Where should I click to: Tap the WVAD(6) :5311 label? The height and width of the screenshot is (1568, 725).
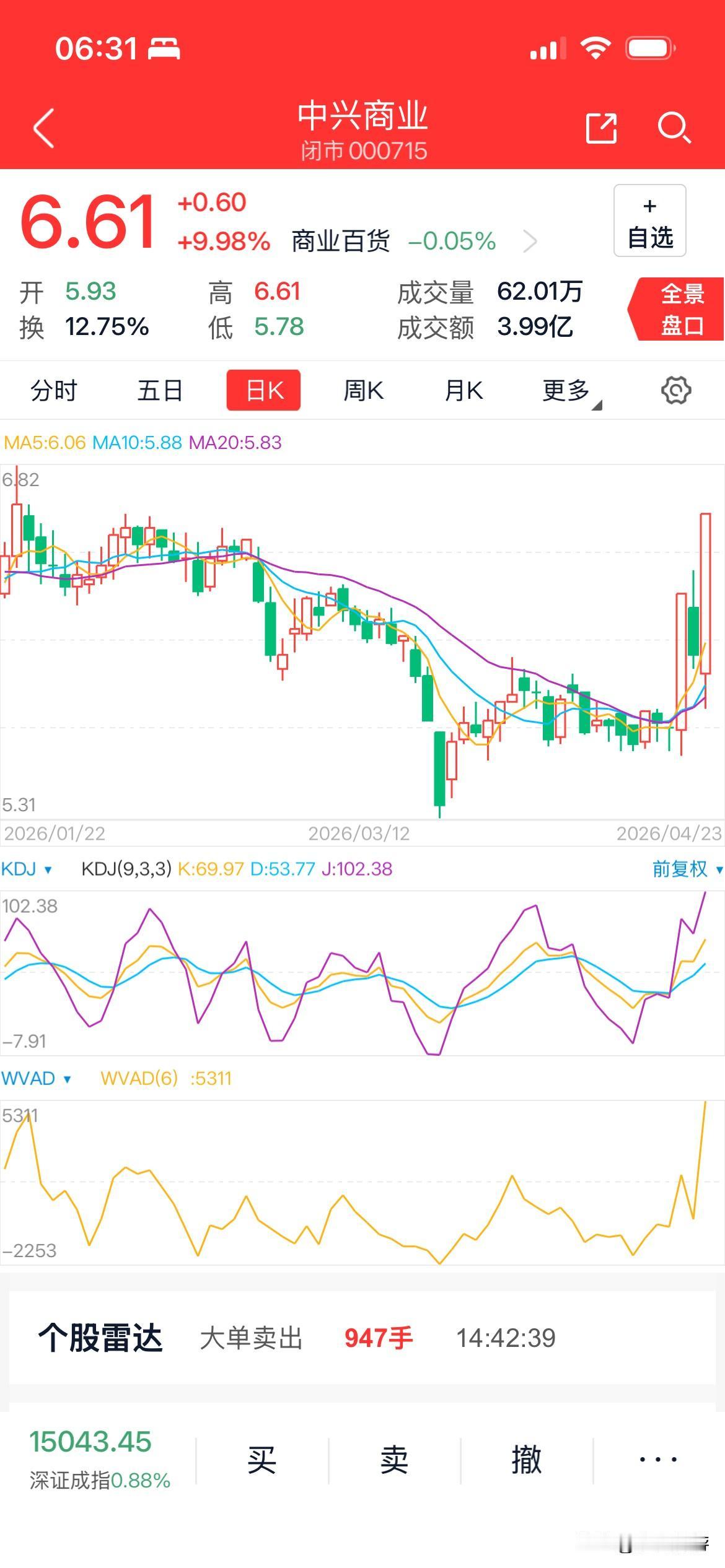pos(166,1078)
